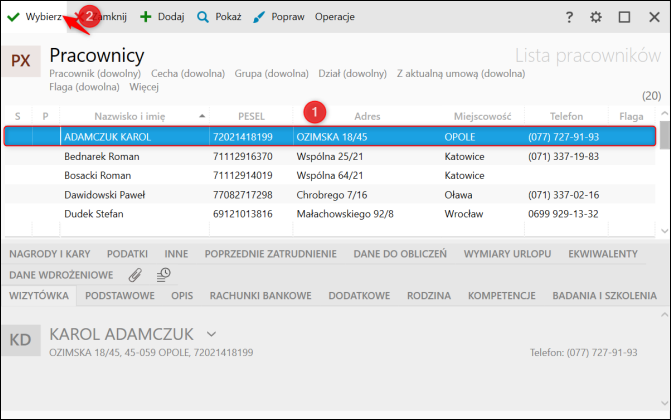The height and width of the screenshot is (420, 671).
Task: Click the details panel scroll down arrow
Action: coord(665,403)
